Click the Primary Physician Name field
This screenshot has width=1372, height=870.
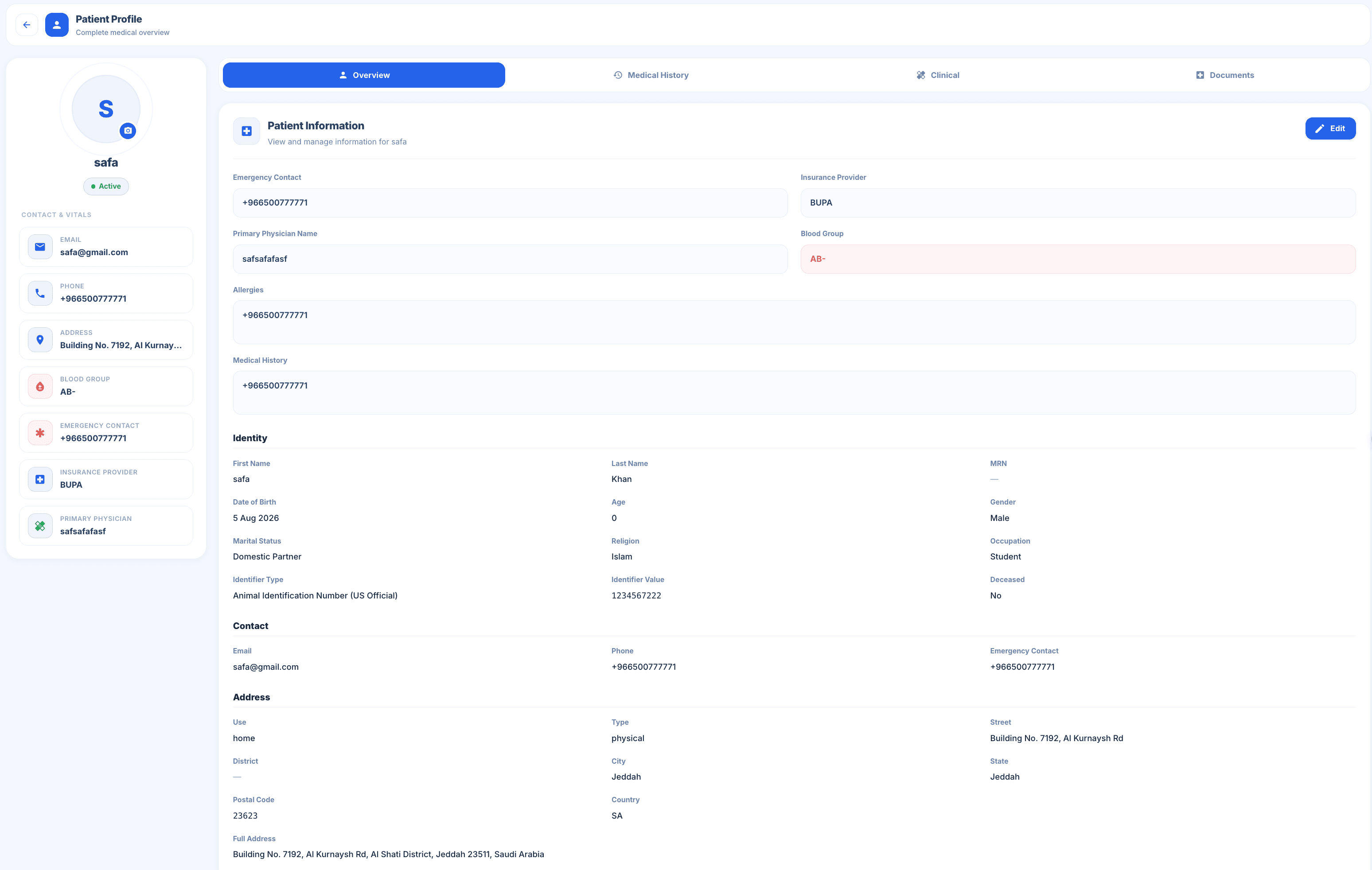(510, 259)
